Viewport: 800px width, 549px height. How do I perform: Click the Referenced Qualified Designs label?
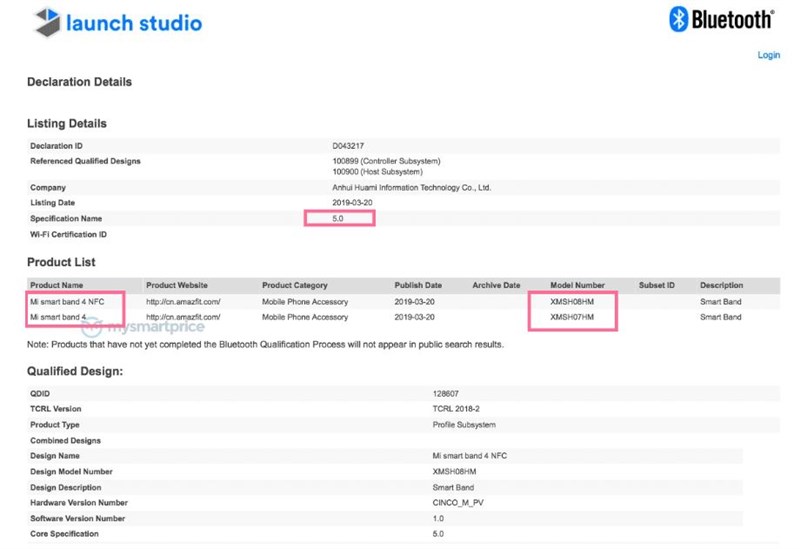click(x=85, y=161)
